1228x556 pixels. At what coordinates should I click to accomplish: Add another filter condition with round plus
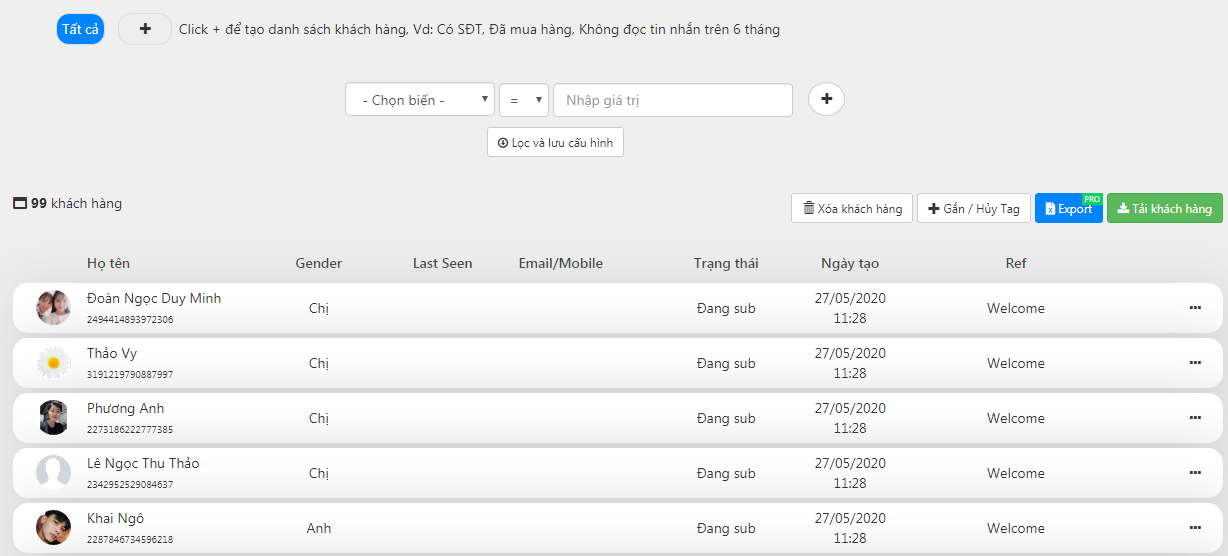pos(826,99)
